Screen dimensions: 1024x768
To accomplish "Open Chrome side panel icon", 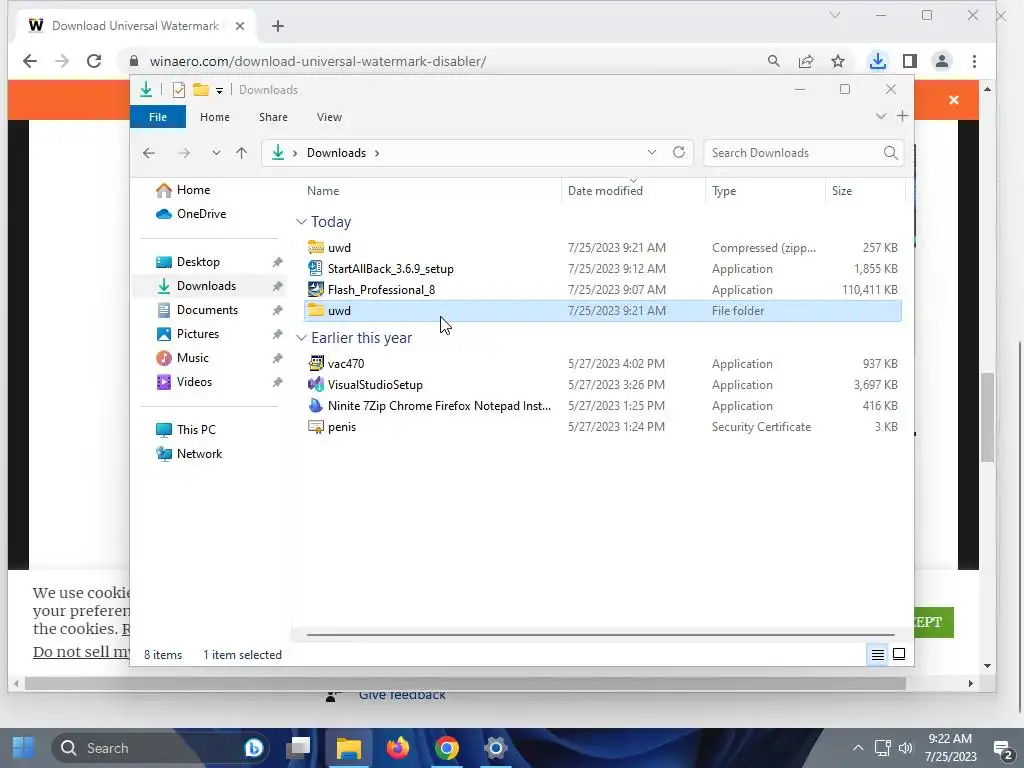I will [x=910, y=61].
